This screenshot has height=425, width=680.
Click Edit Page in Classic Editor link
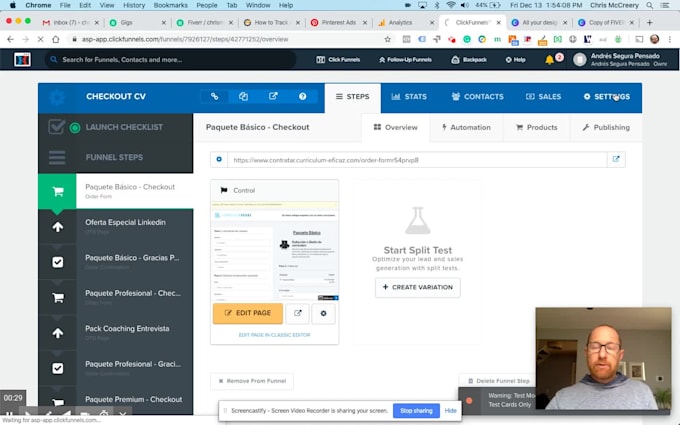coord(274,335)
